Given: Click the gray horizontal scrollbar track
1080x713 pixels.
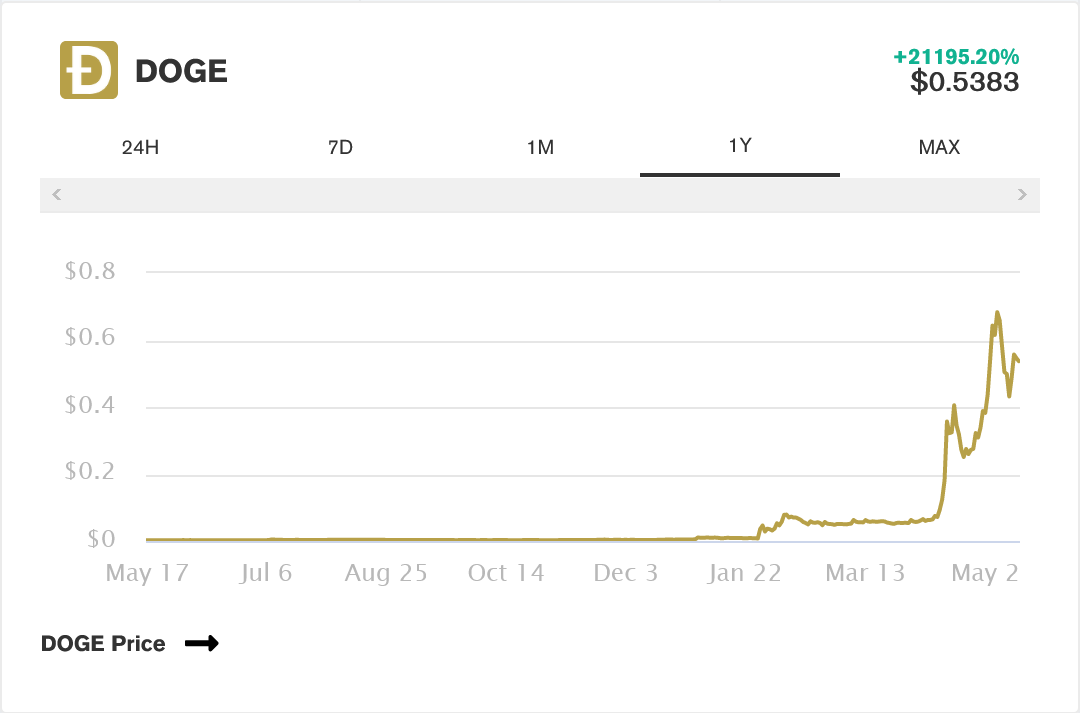Looking at the screenshot, I should click(x=540, y=194).
